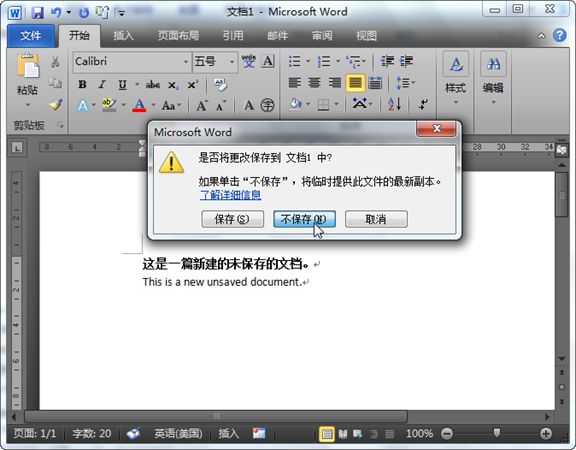
Task: Click the 不保存(N) button
Action: point(304,219)
